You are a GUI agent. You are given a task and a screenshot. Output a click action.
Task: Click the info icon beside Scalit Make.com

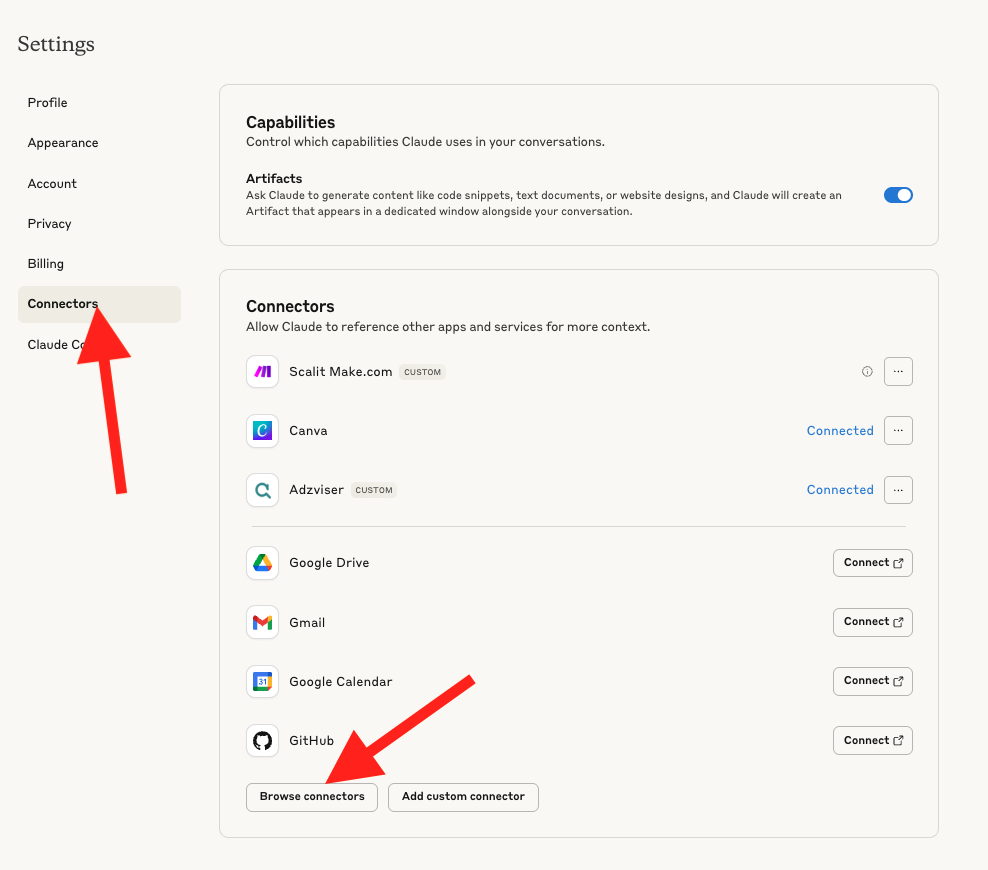coord(867,372)
